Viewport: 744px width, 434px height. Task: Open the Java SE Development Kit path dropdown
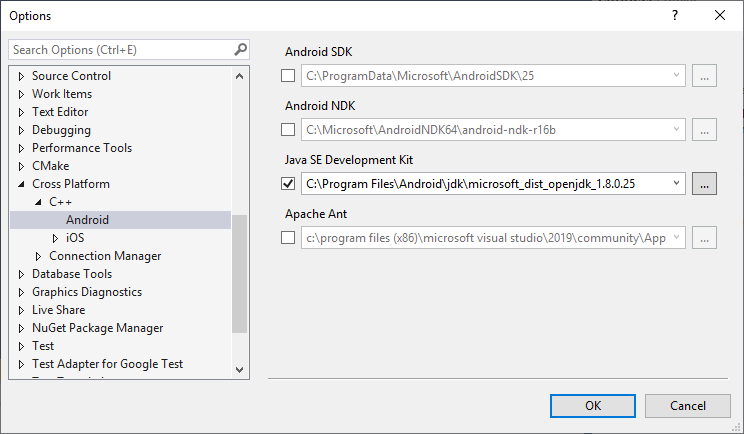pos(677,183)
